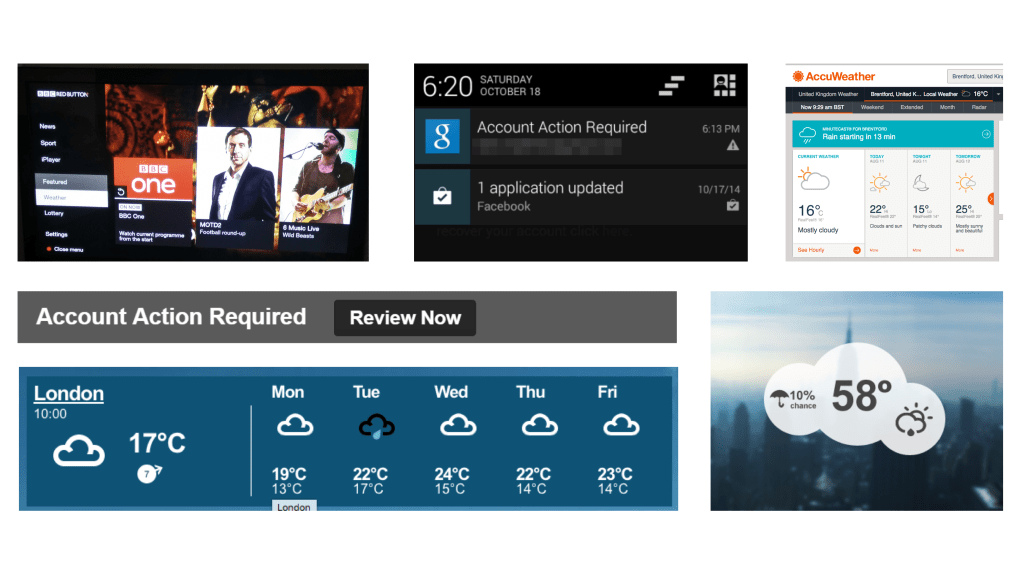1022x575 pixels.
Task: Click Tuesday's rain cloud forecast icon
Action: (370, 426)
